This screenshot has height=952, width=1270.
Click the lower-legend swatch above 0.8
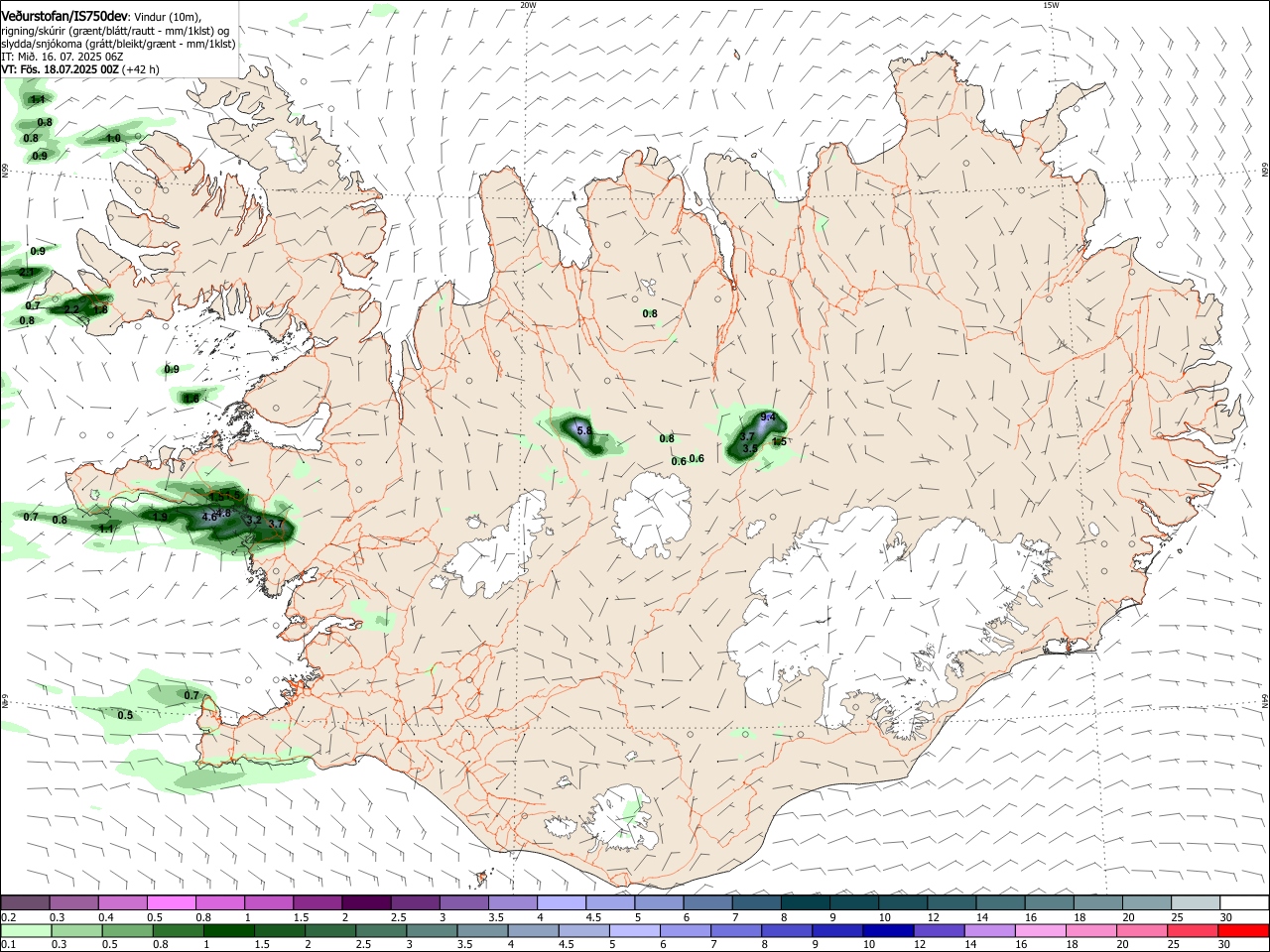point(178,931)
